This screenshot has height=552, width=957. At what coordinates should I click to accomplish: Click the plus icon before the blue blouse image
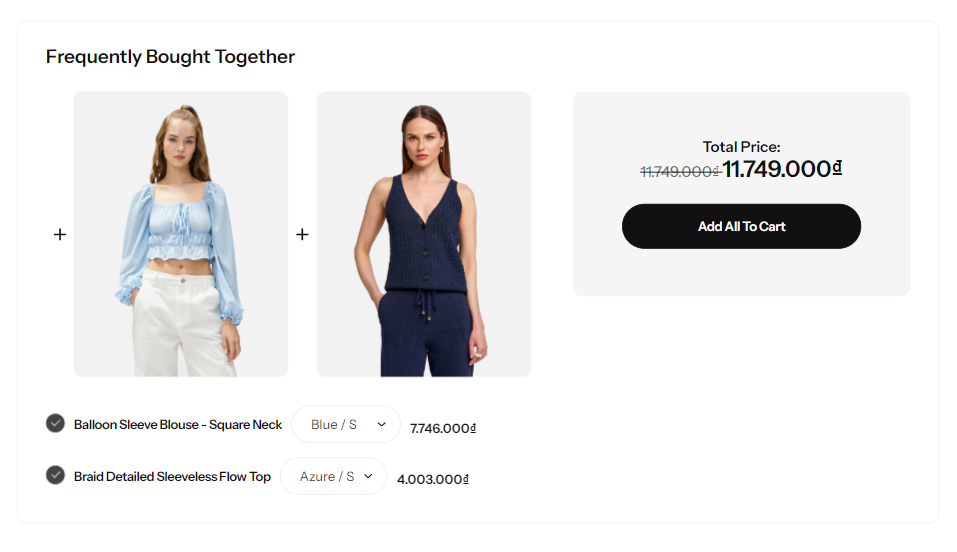pos(60,234)
